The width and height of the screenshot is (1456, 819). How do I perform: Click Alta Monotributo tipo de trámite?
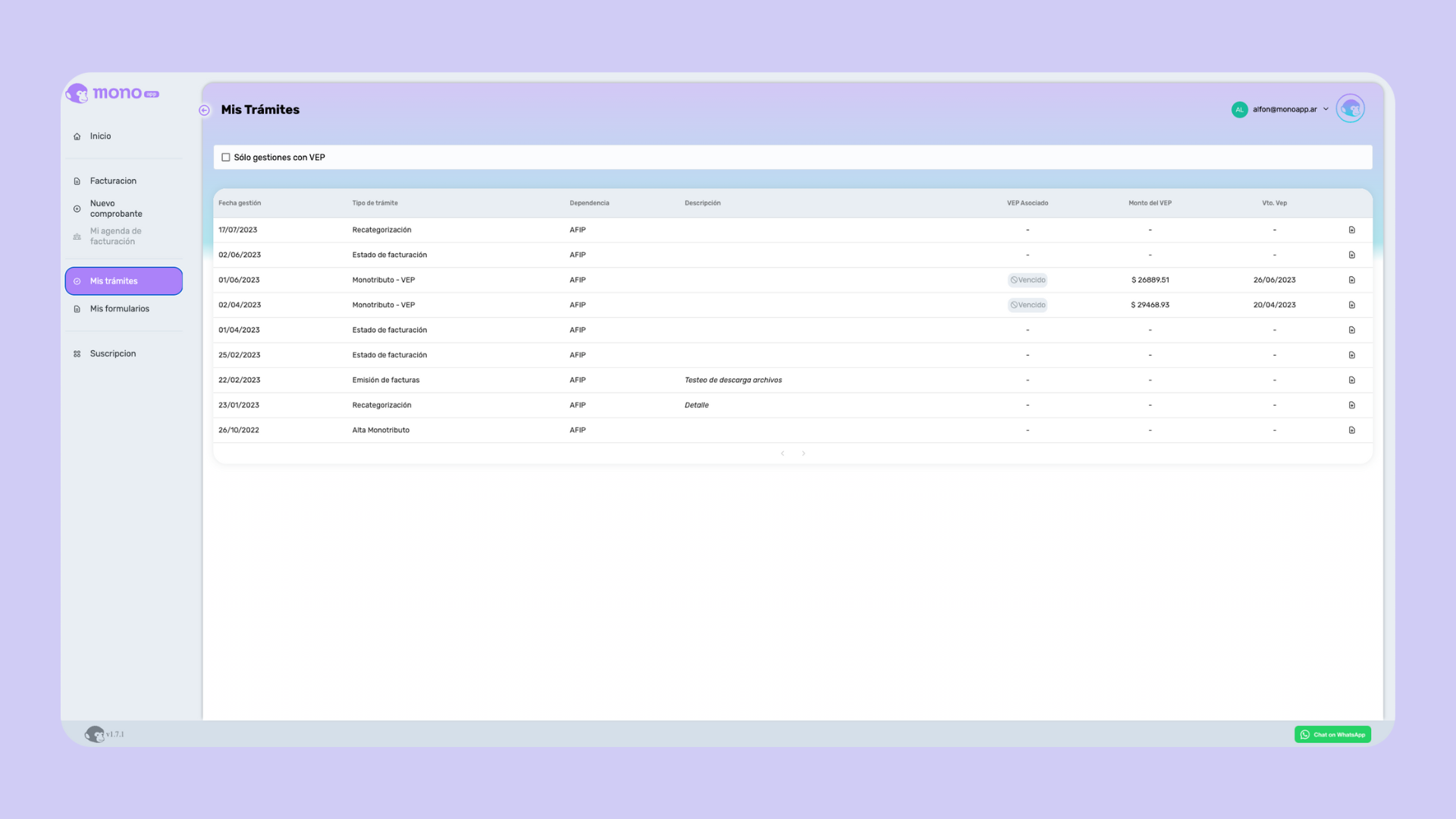(x=381, y=430)
